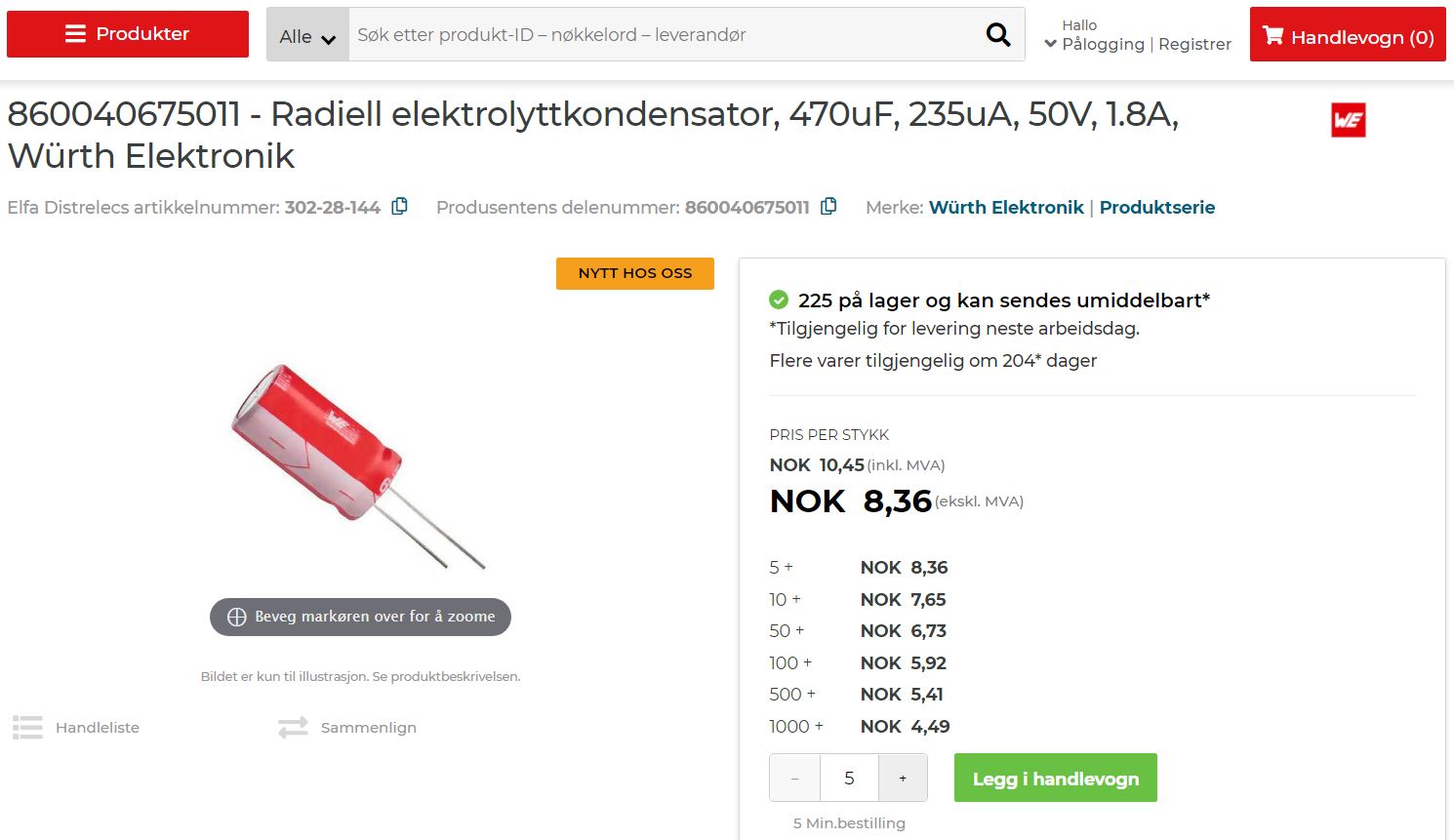Click the Würth Elektronik WE logo
The width and height of the screenshot is (1454, 840).
[x=1348, y=120]
